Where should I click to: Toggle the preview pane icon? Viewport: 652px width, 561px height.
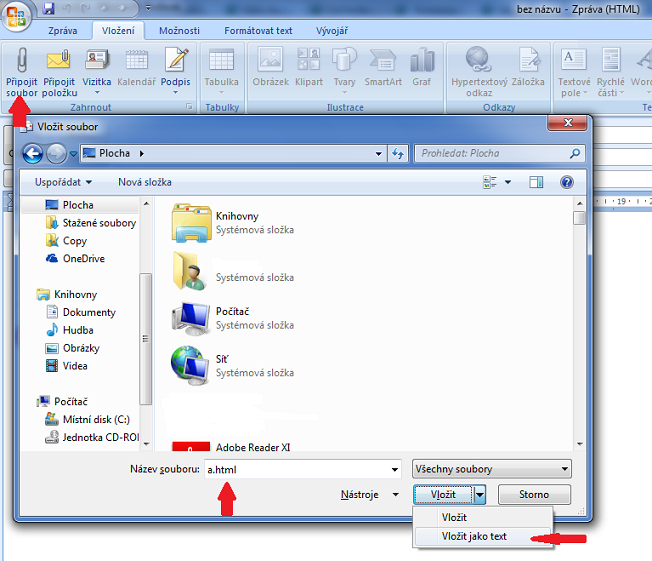pos(536,182)
